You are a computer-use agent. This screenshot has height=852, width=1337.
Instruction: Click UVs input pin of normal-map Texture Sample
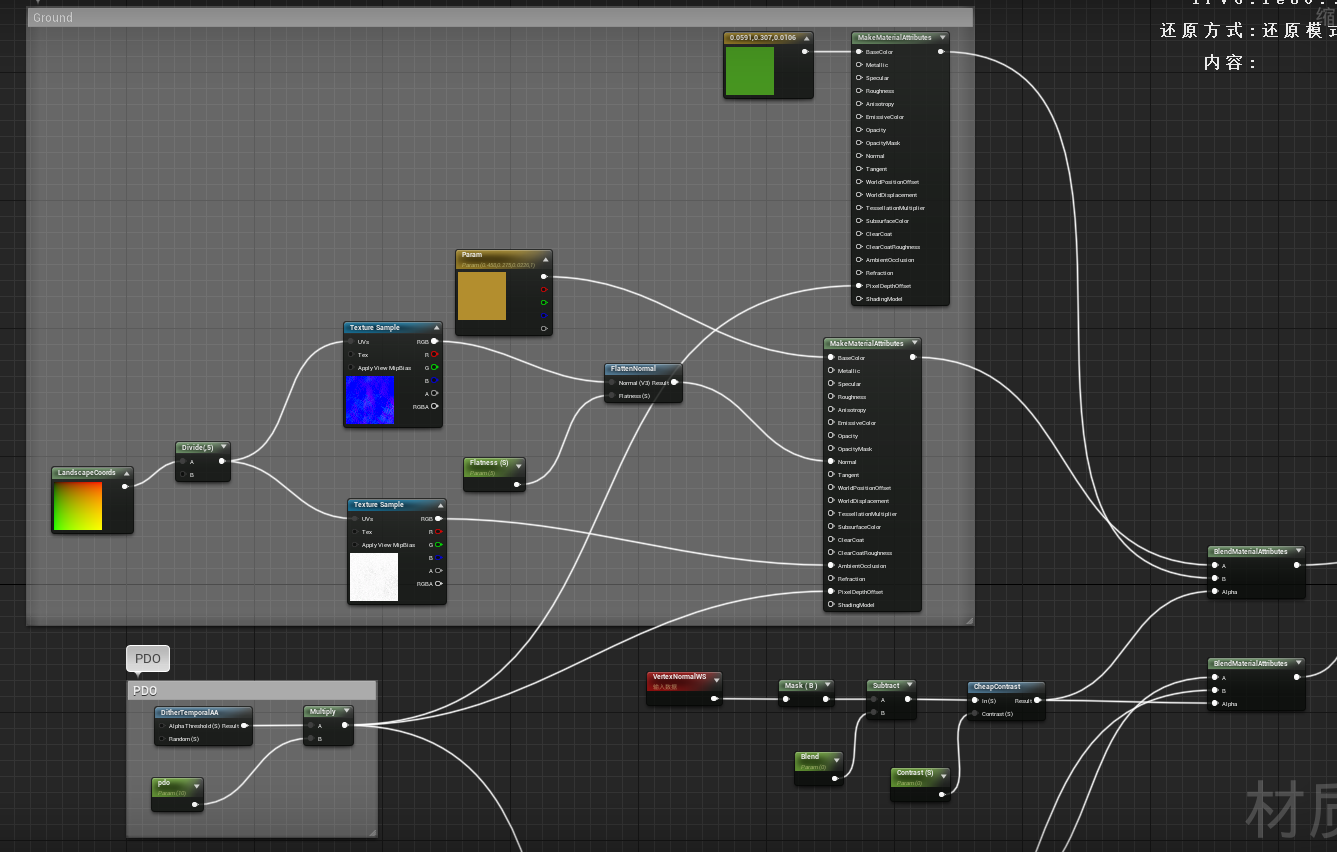pos(350,341)
